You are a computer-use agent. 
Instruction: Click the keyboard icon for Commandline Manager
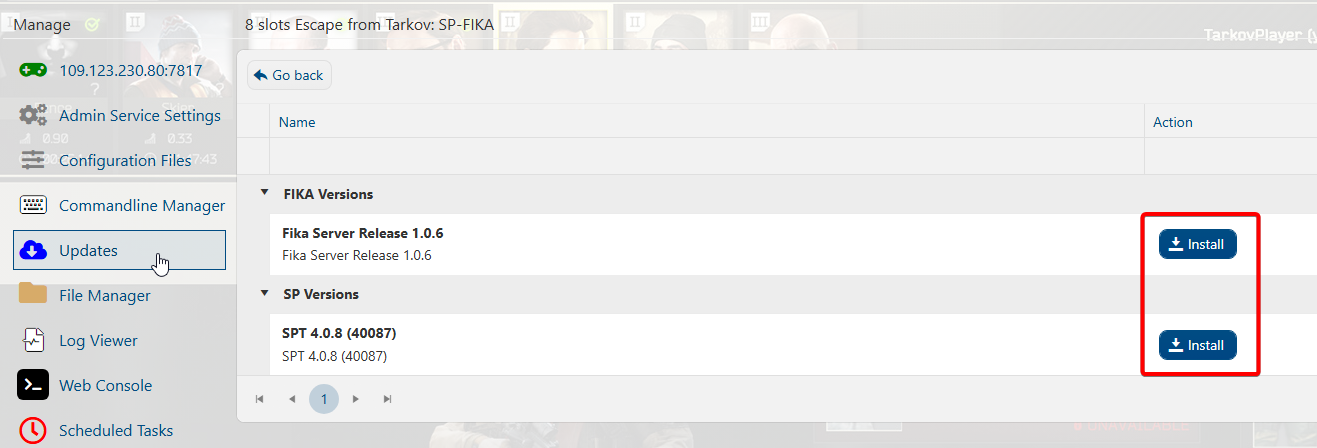[x=33, y=205]
